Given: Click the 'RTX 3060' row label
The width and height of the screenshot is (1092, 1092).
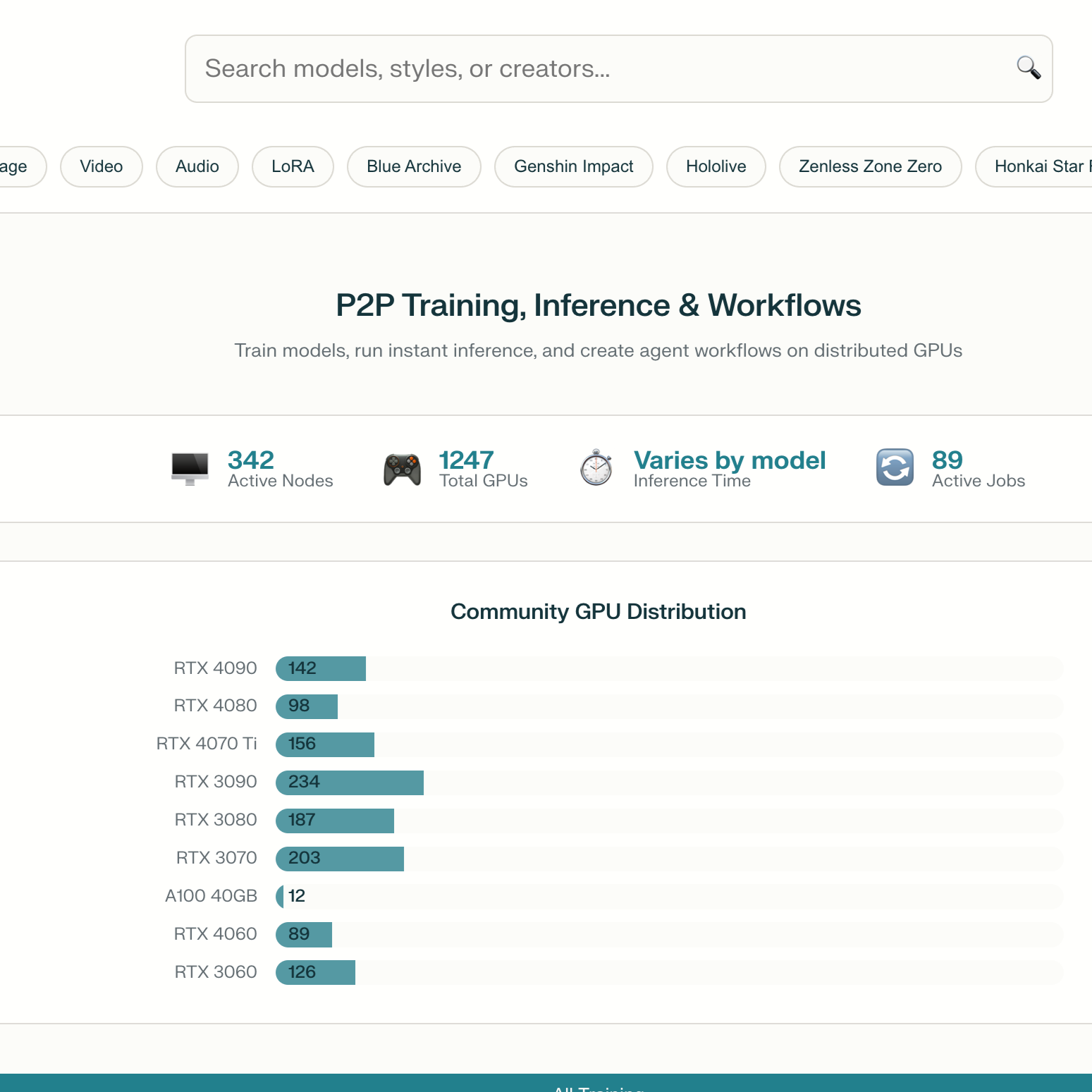Looking at the screenshot, I should point(216,972).
